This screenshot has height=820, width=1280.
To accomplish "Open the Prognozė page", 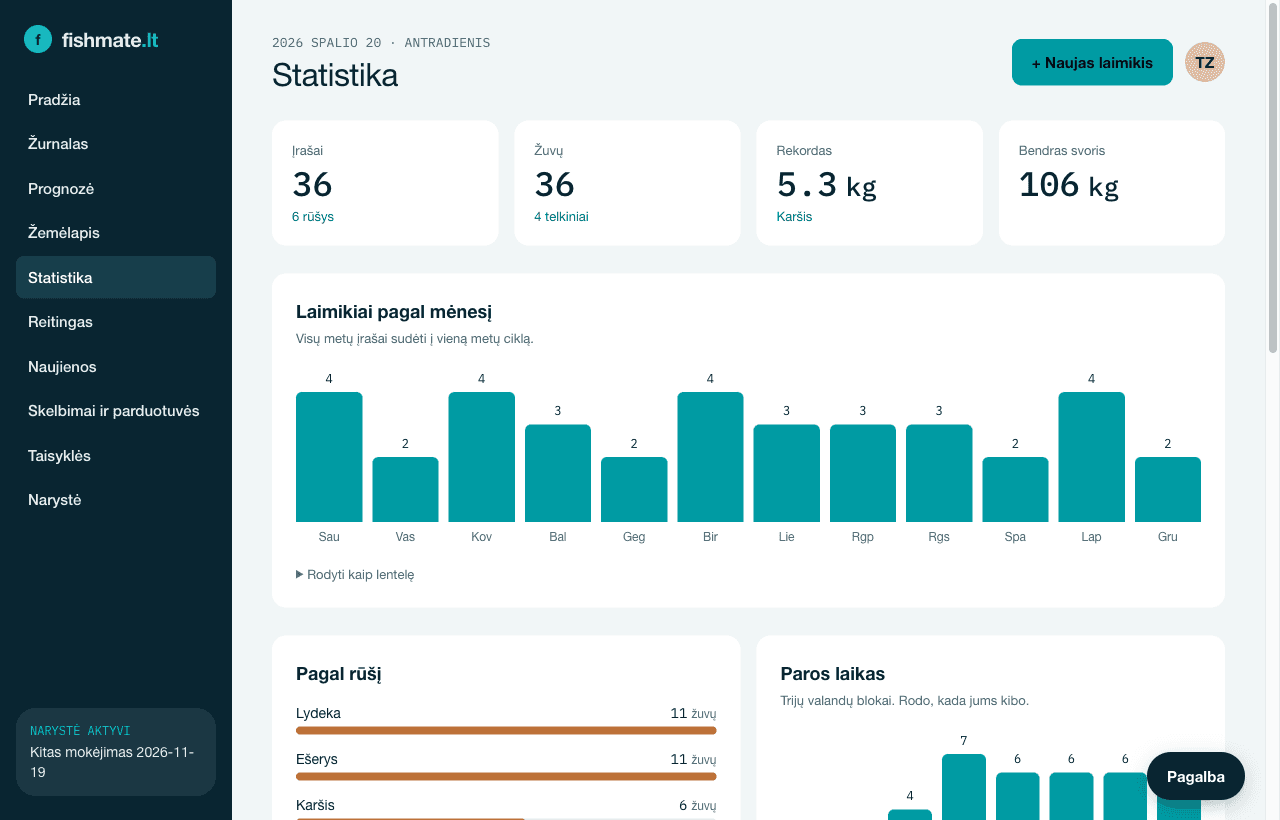I will point(116,189).
